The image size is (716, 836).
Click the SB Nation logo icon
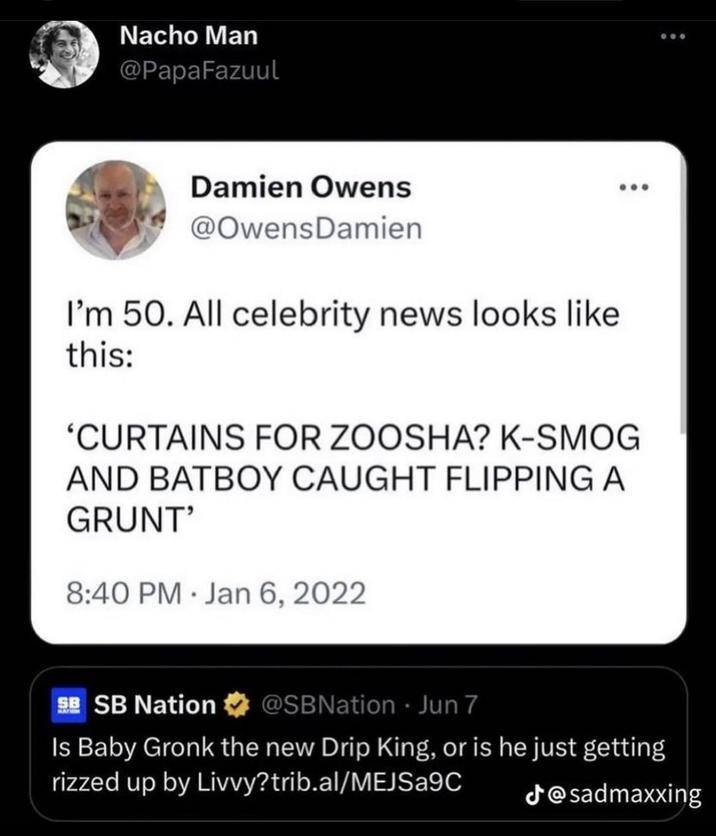point(68,705)
